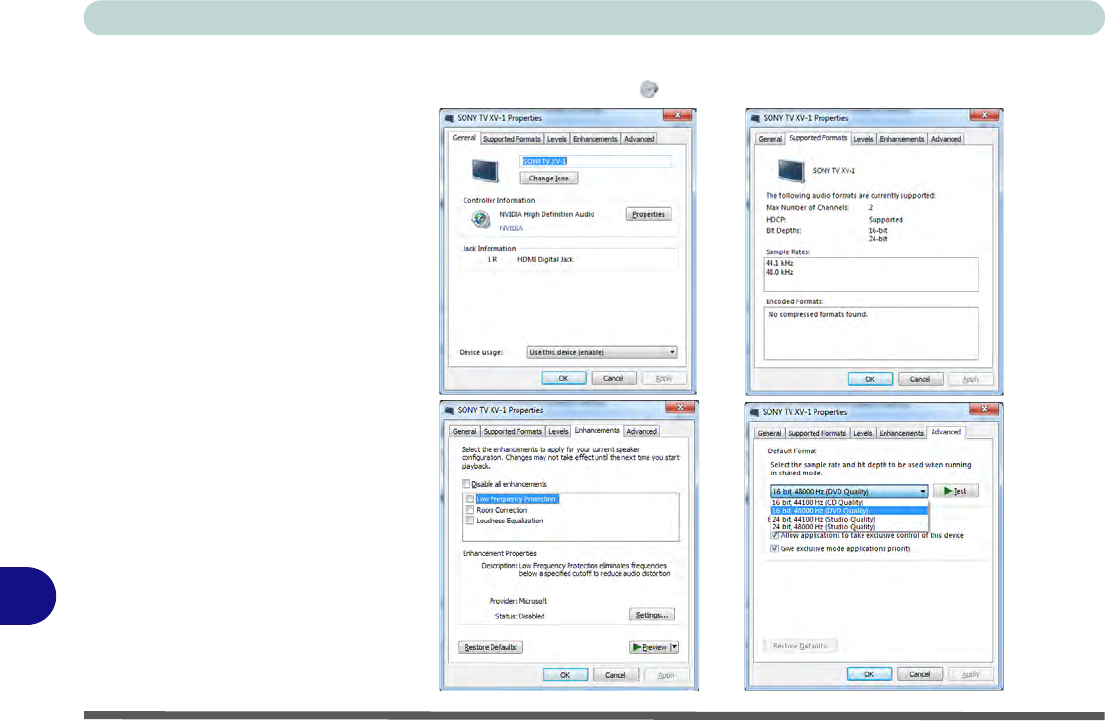Click the NVIDIA High Definition Audio controller icon

pos(480,219)
